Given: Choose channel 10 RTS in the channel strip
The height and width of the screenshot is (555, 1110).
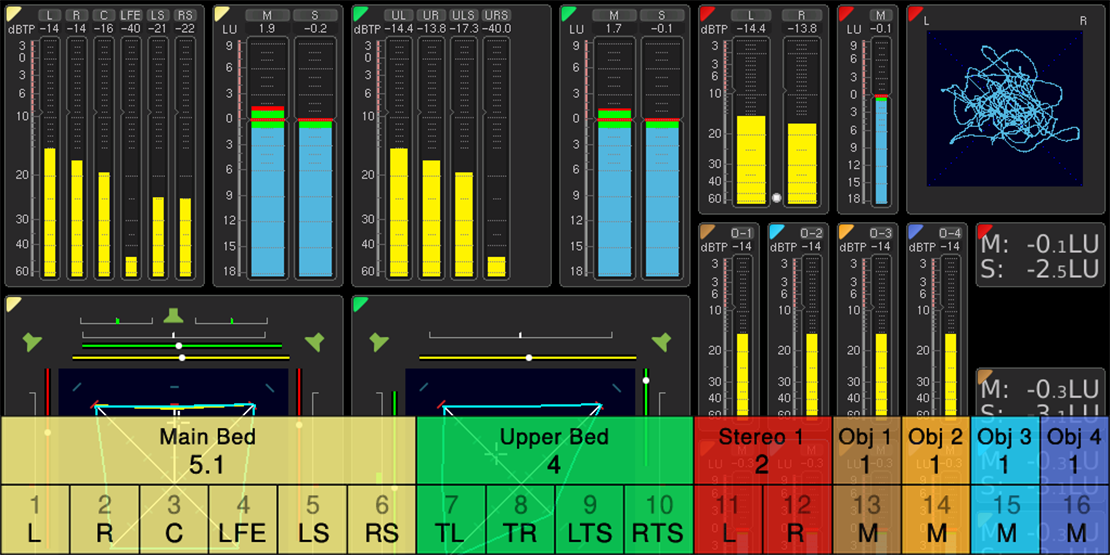Looking at the screenshot, I should tap(659, 520).
